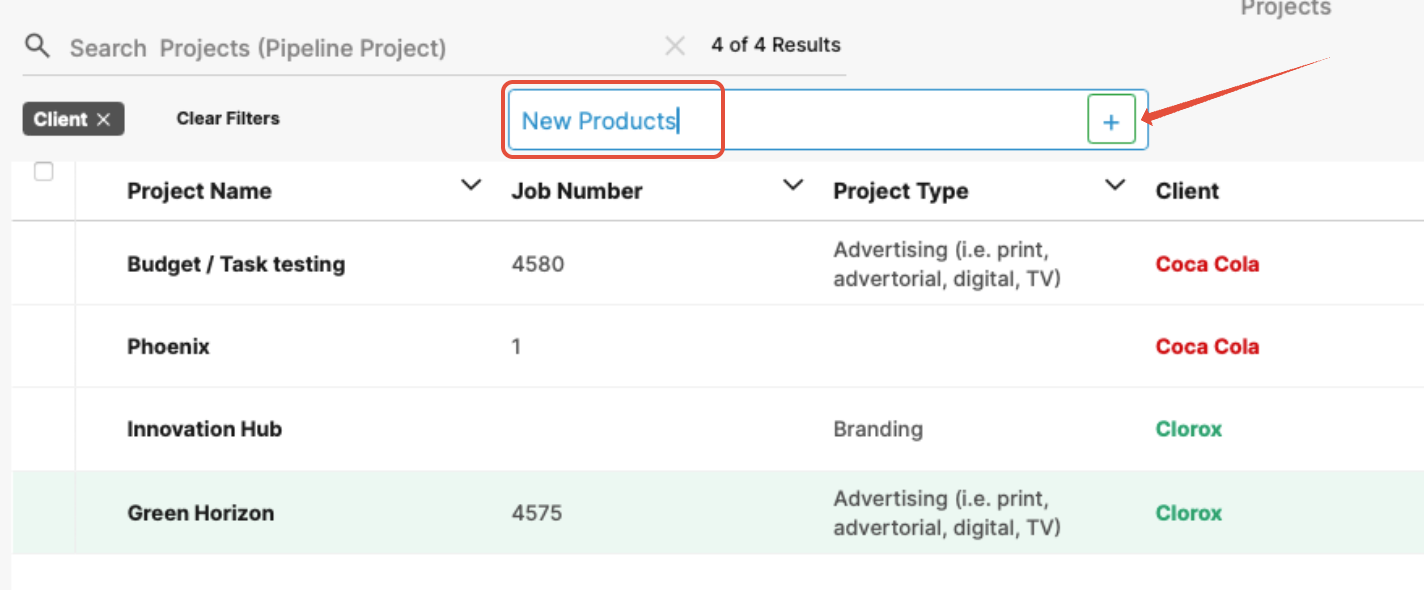
Task: Remove the Client filter chip
Action: point(103,119)
